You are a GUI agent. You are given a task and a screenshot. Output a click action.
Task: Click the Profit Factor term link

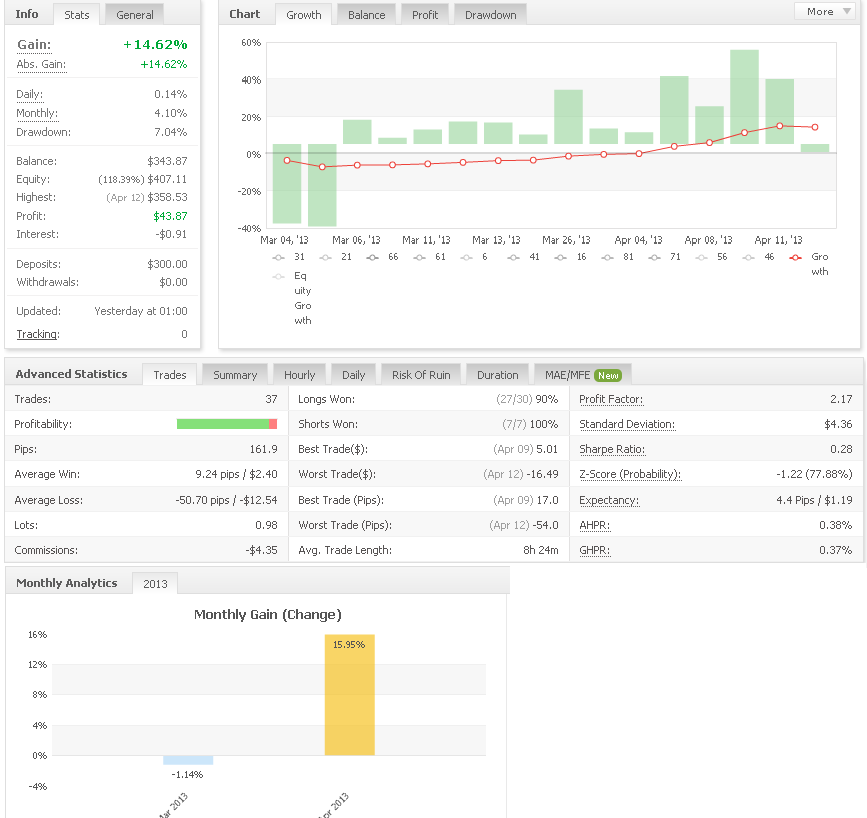point(611,399)
